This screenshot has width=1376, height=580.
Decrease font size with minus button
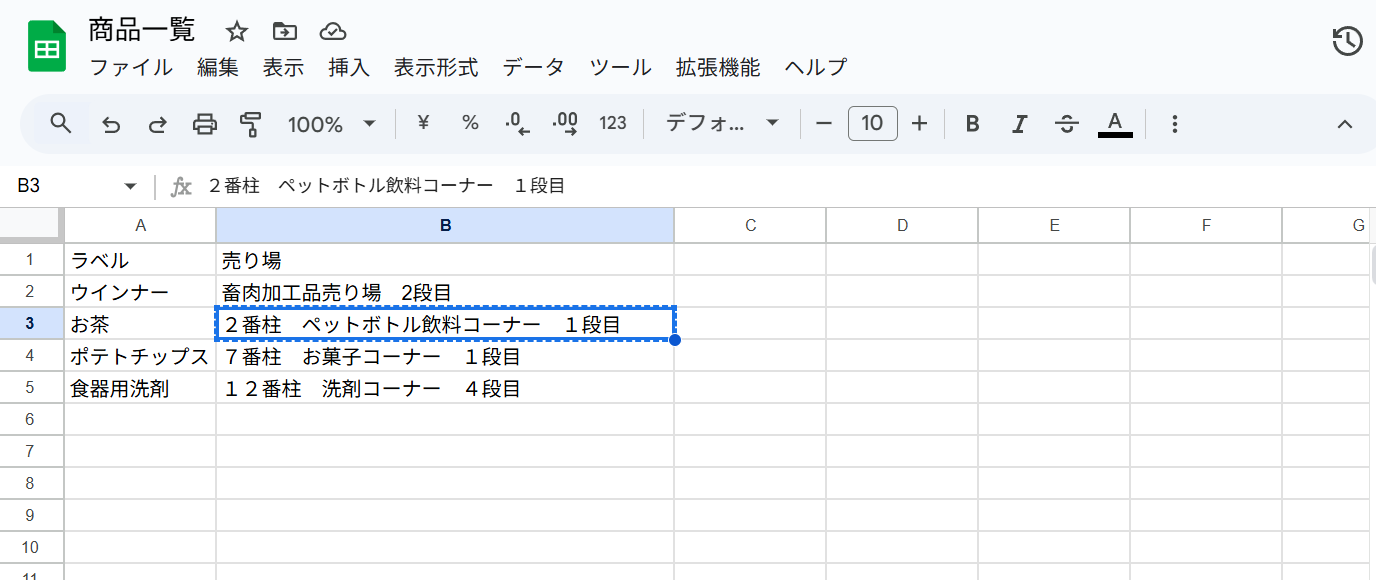point(824,123)
